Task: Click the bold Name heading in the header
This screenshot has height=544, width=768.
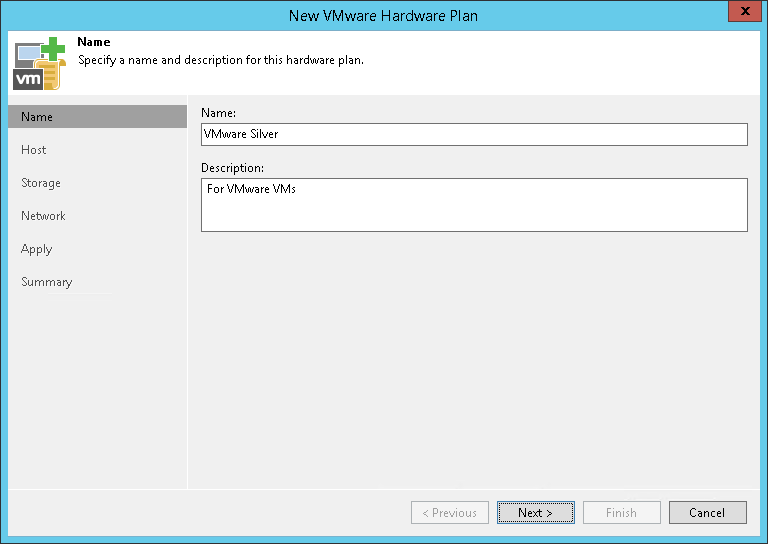Action: click(94, 42)
